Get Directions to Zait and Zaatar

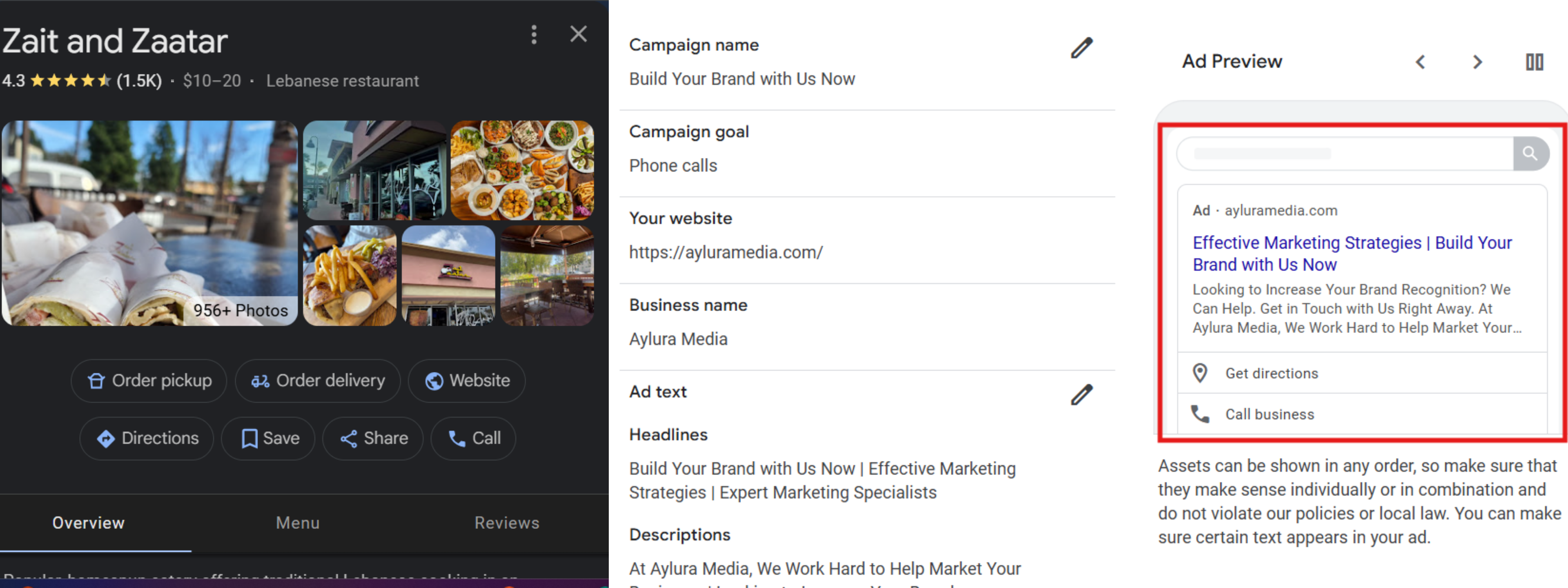click(147, 438)
